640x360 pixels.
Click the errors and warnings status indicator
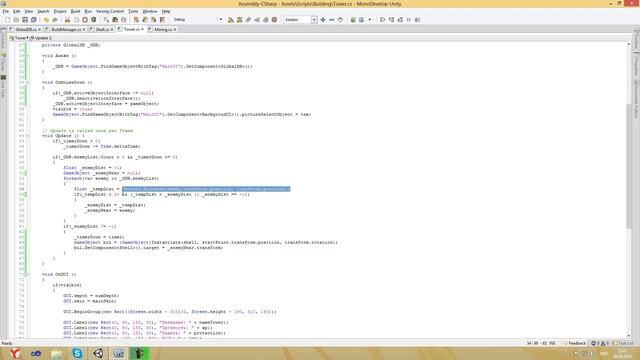pyautogui.click(x=600, y=343)
